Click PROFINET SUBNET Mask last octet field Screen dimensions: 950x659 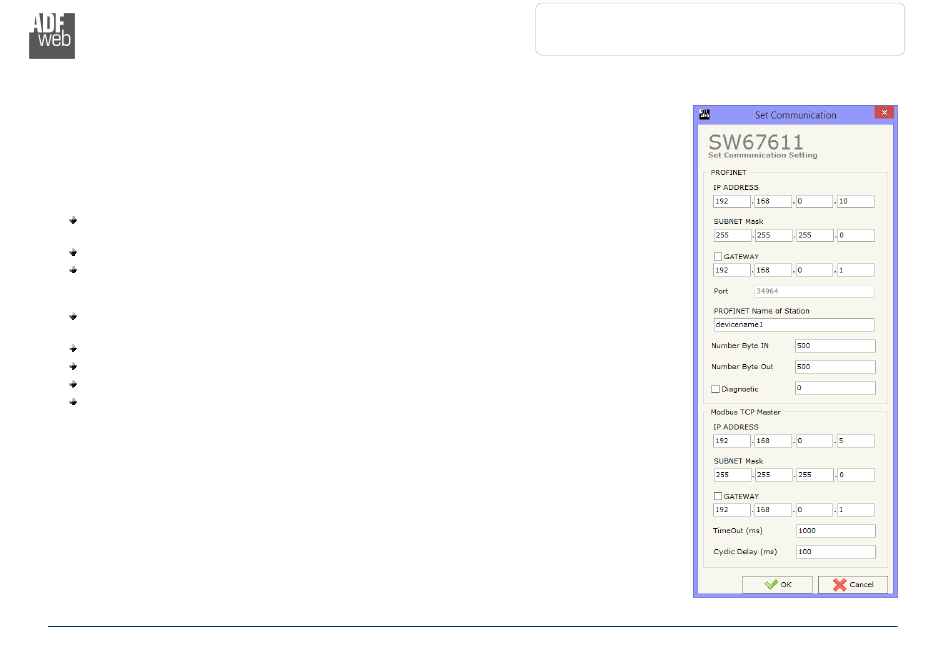point(855,235)
